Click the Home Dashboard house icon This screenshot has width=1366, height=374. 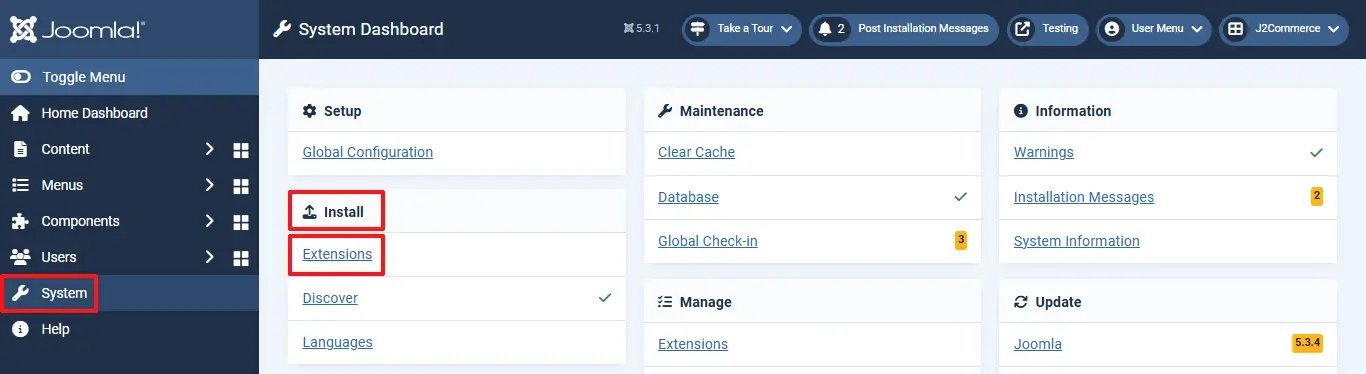pos(20,113)
